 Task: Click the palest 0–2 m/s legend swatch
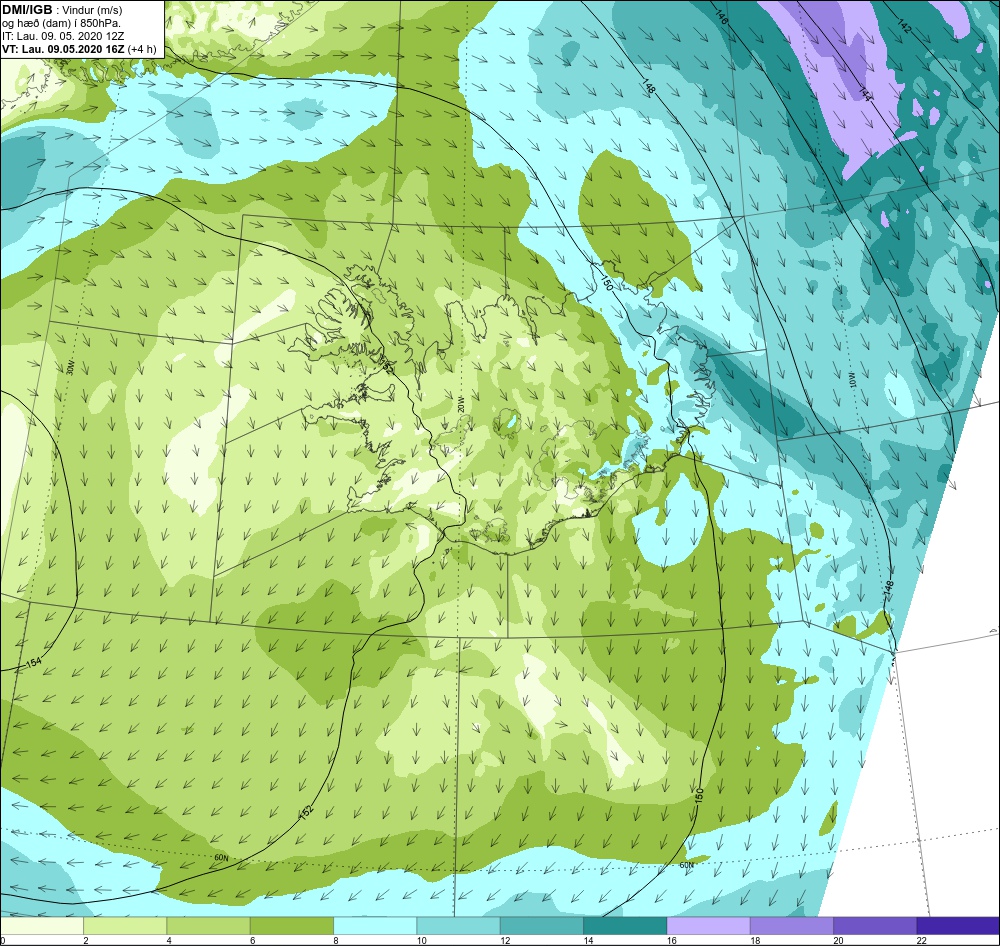coord(41,925)
